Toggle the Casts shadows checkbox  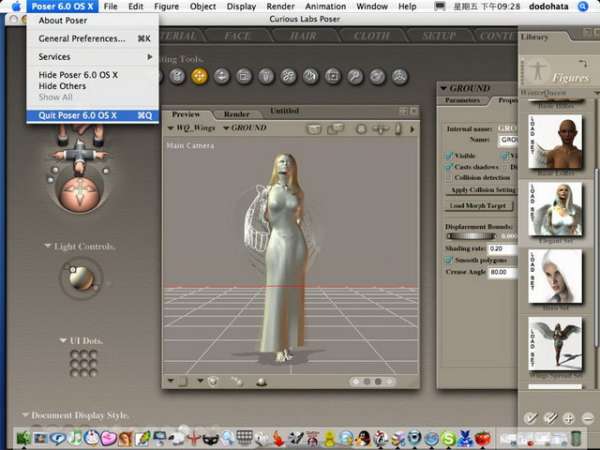[x=449, y=167]
